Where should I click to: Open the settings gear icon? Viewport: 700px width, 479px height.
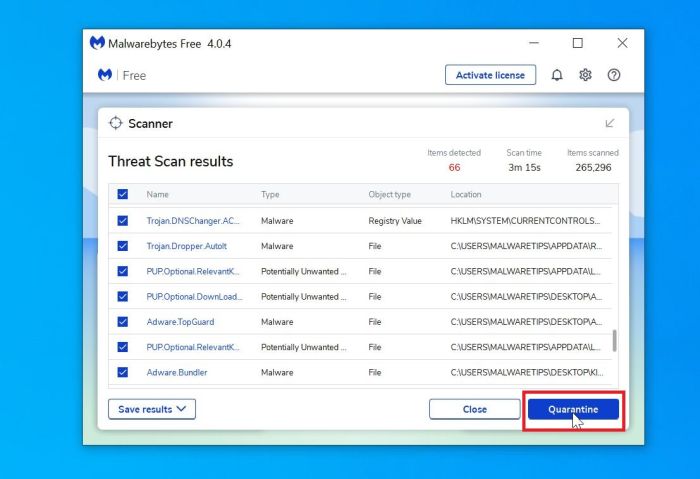click(585, 75)
